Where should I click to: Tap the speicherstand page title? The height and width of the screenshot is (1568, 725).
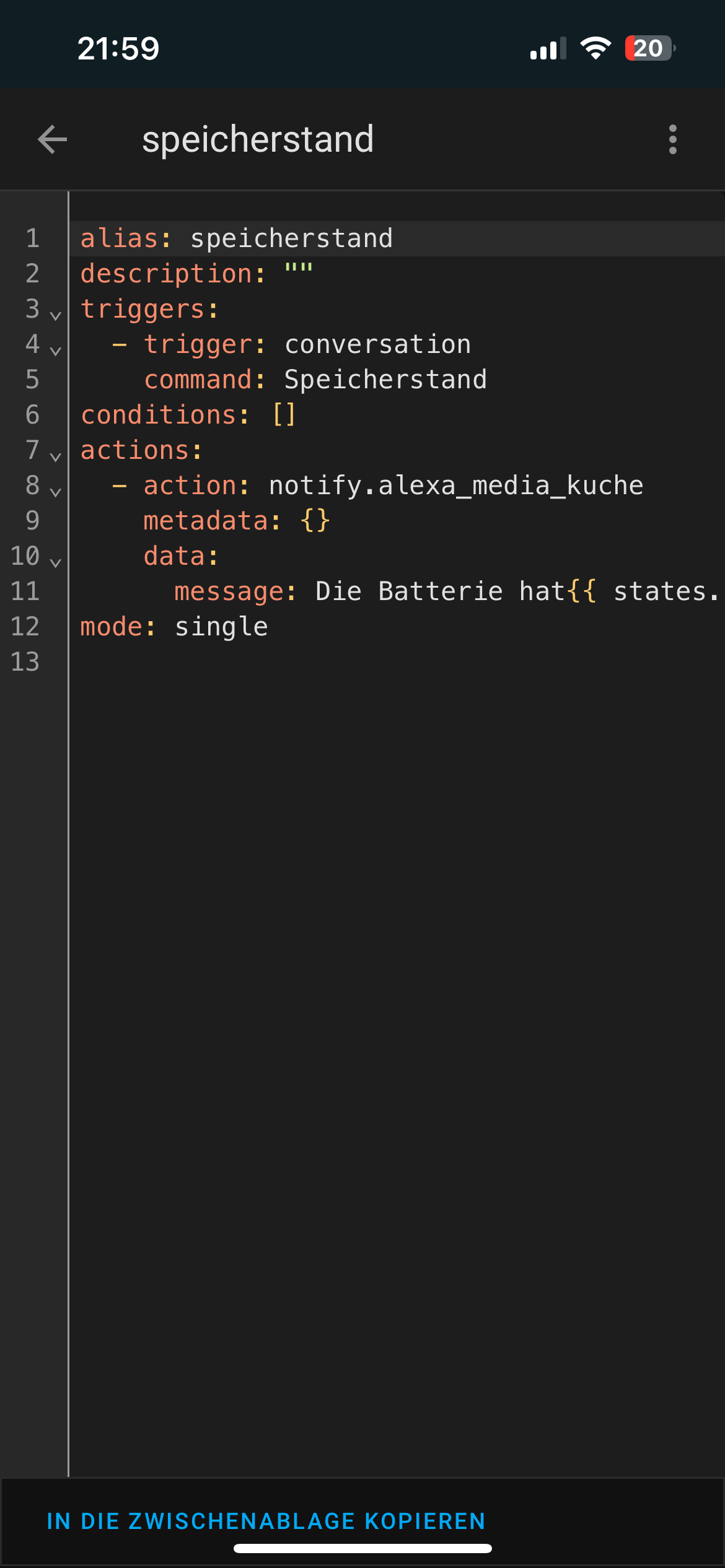pyautogui.click(x=258, y=139)
